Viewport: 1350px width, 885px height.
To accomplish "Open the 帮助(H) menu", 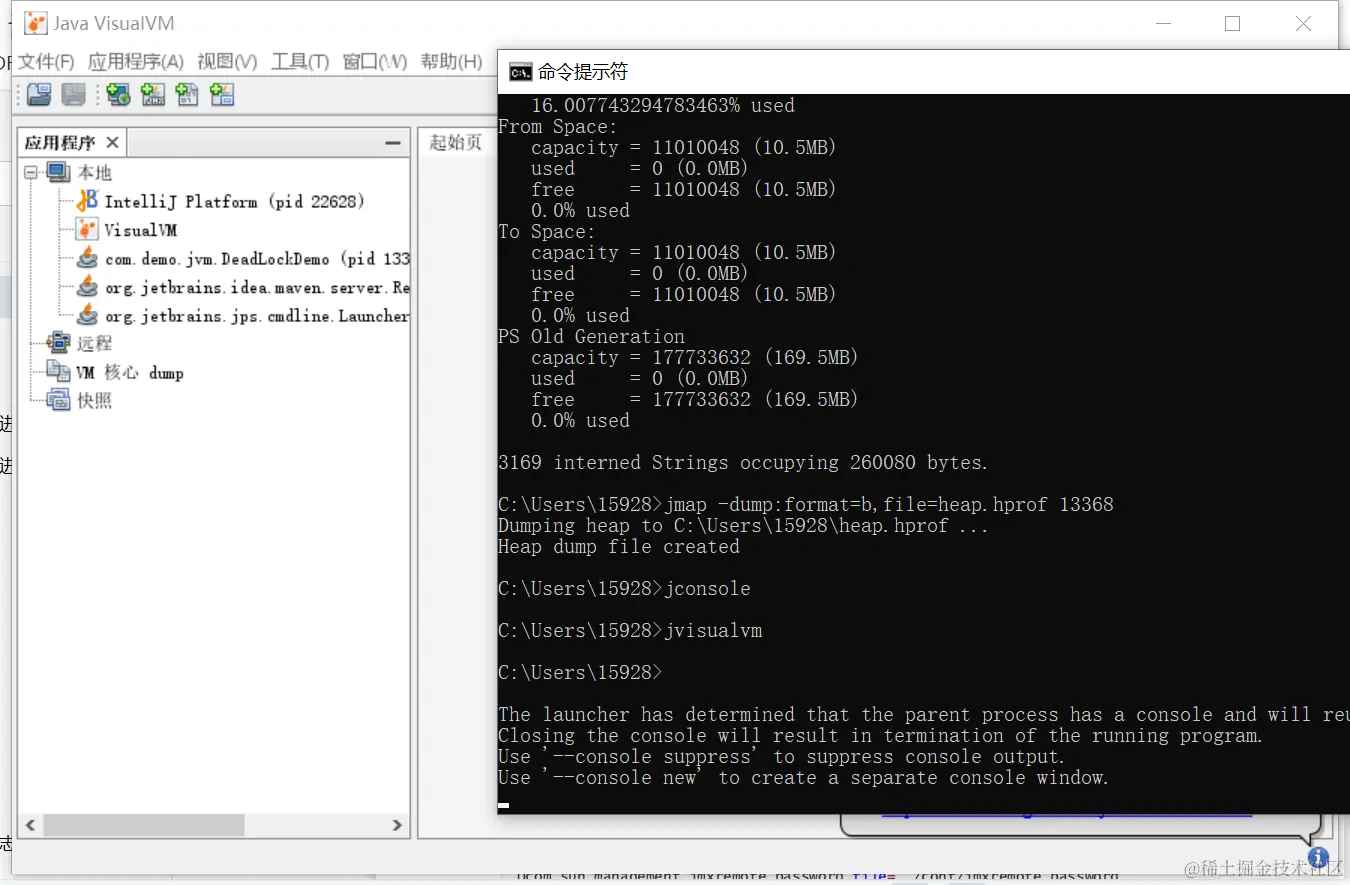I will [452, 62].
